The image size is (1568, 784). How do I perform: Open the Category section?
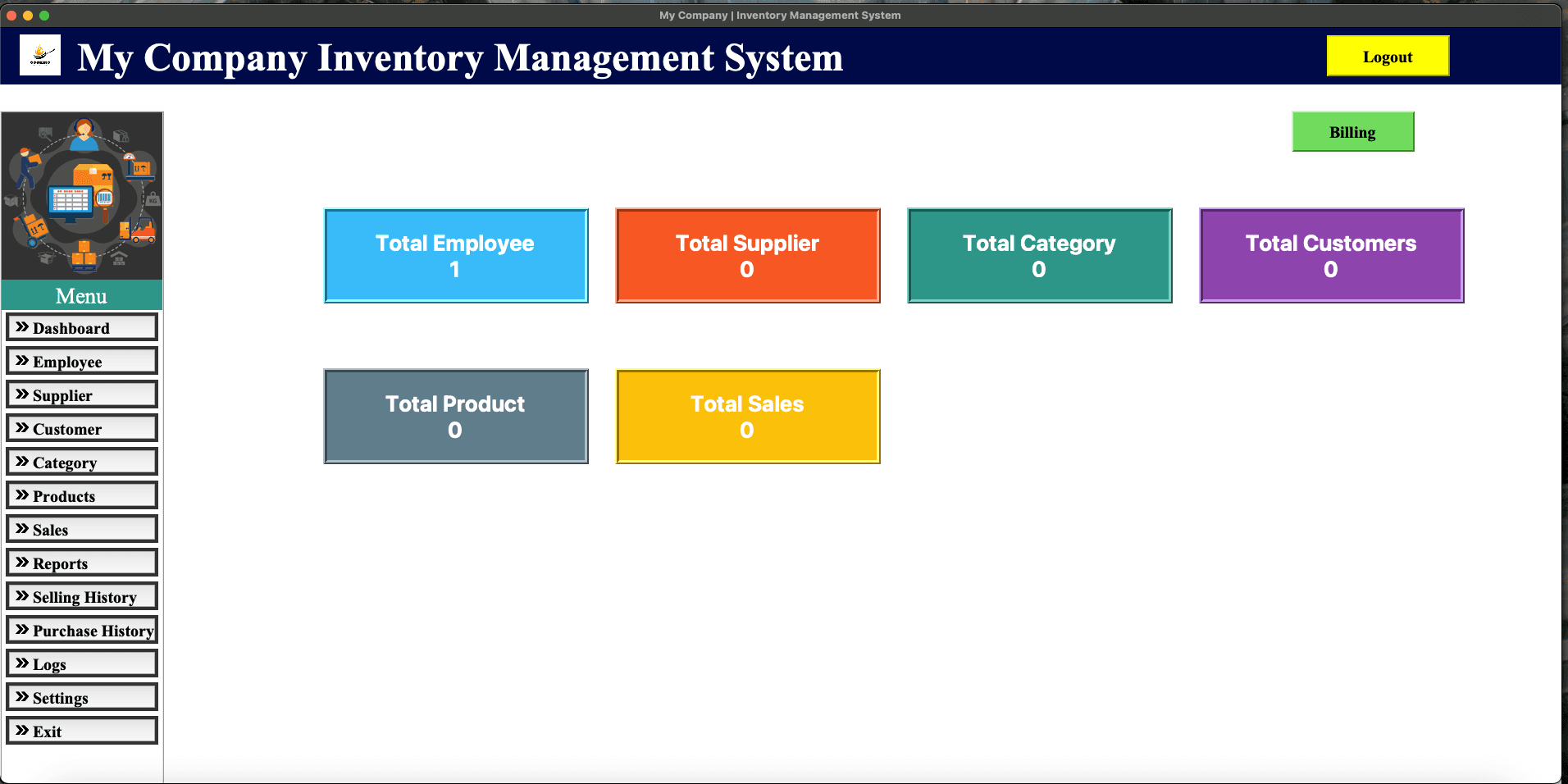[x=82, y=462]
